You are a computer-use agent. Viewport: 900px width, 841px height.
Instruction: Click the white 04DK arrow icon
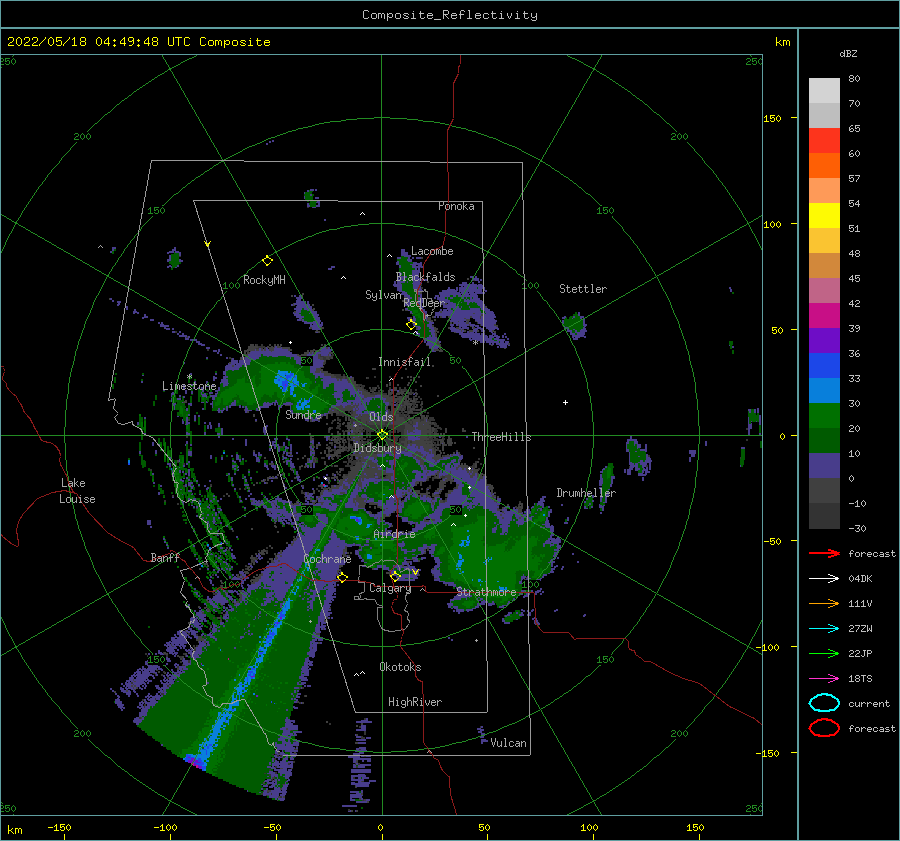point(824,578)
